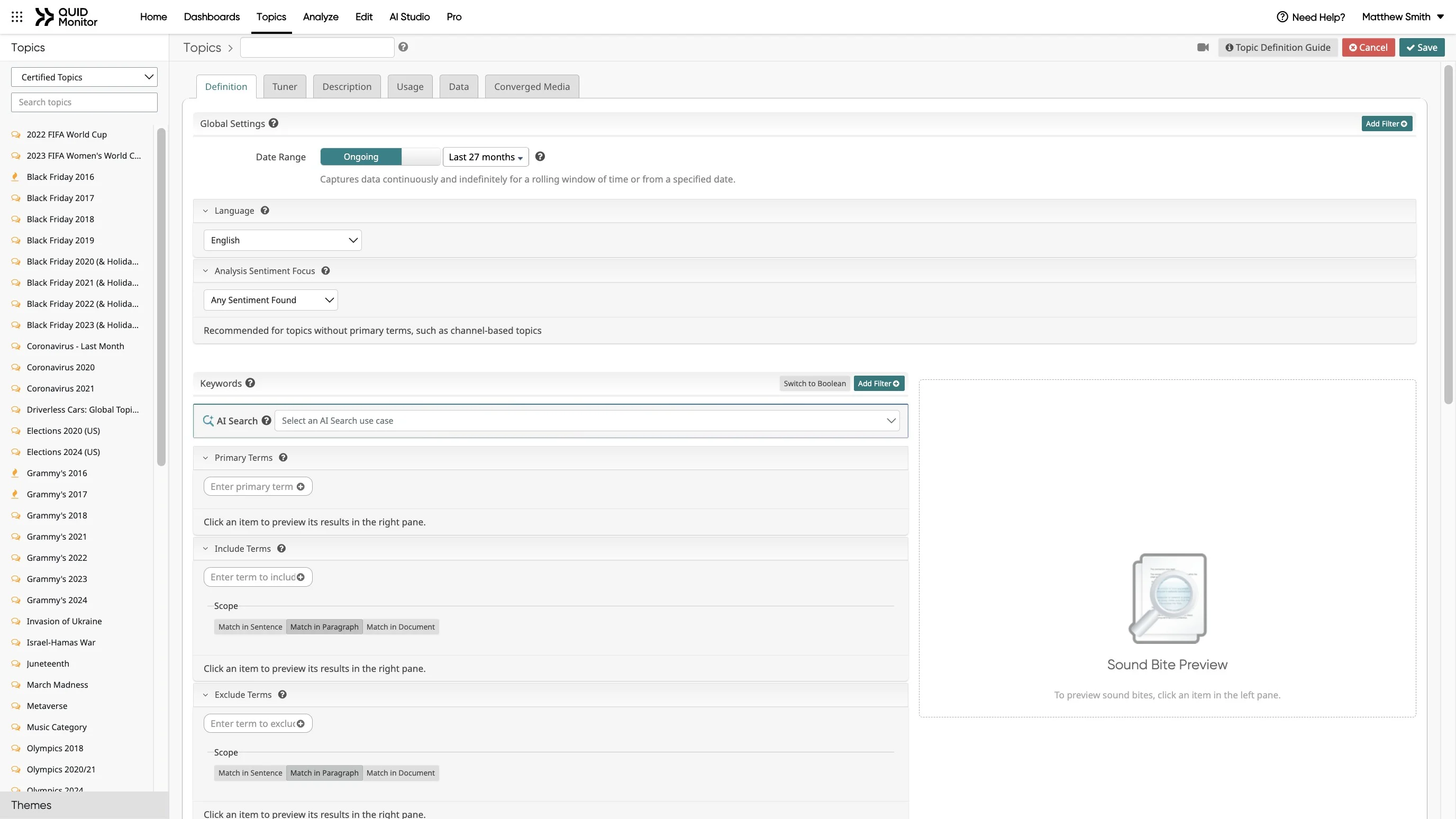Open the Any Sentiment Found dropdown

(x=271, y=300)
